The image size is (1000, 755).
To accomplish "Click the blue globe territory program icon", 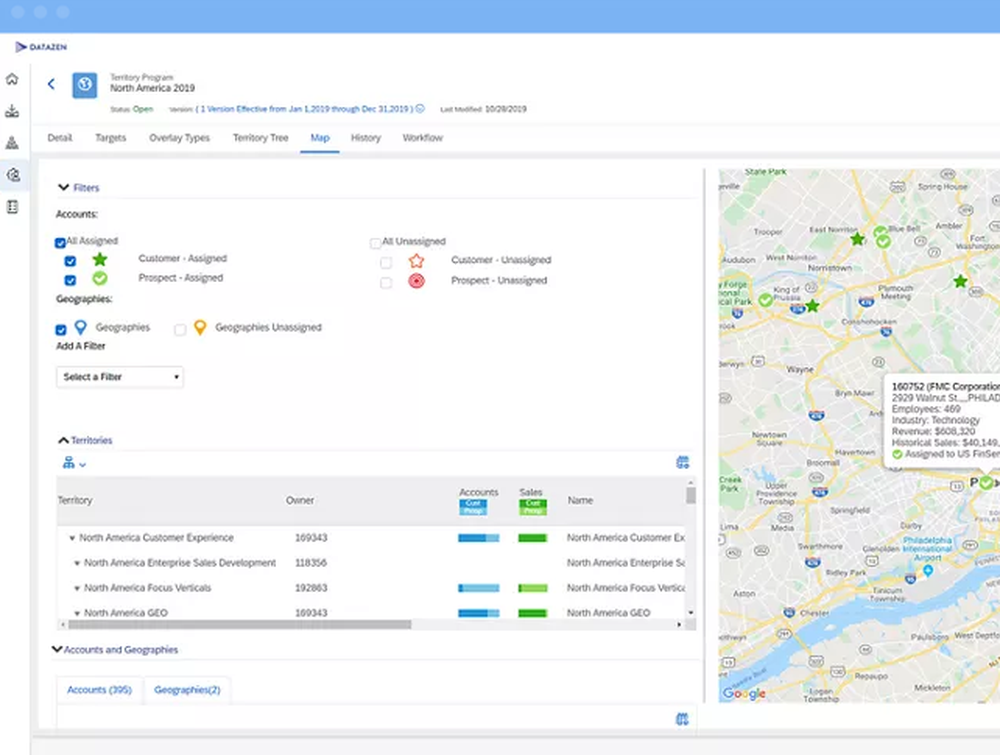I will tap(85, 85).
